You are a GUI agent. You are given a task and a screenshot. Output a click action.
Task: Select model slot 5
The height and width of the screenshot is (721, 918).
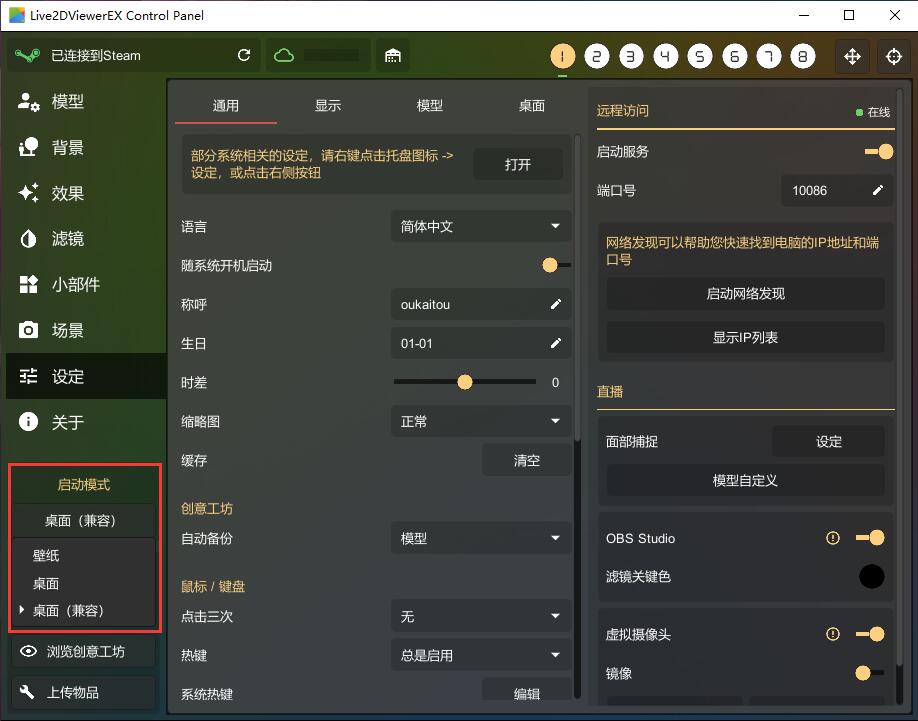[x=700, y=56]
